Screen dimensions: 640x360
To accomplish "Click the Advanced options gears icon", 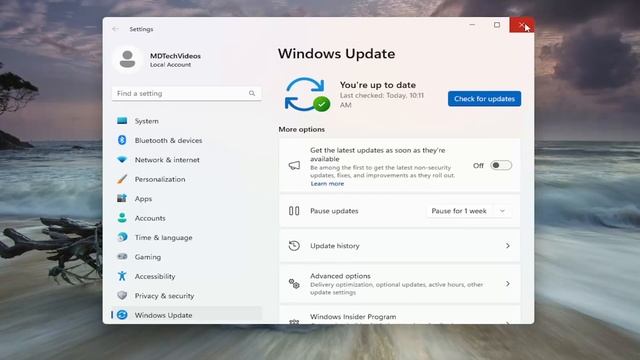I will coord(294,284).
